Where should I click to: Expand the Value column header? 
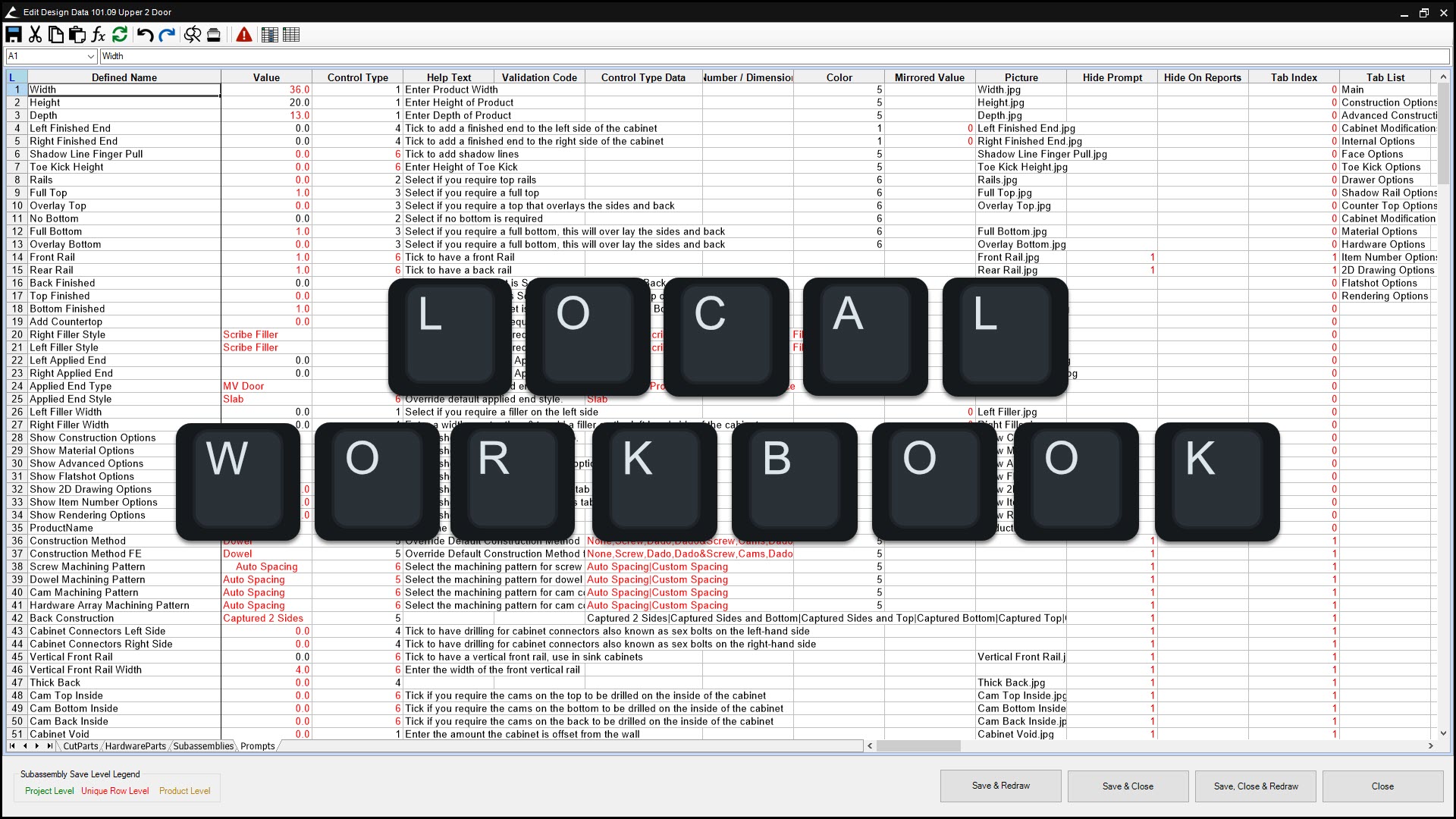tap(266, 77)
